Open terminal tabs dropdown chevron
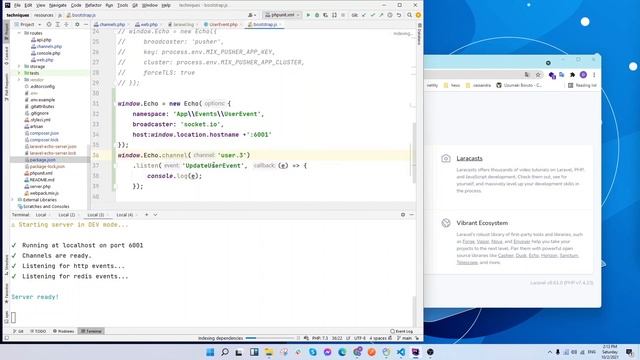Viewport: 640px width, 360px height. (155, 214)
